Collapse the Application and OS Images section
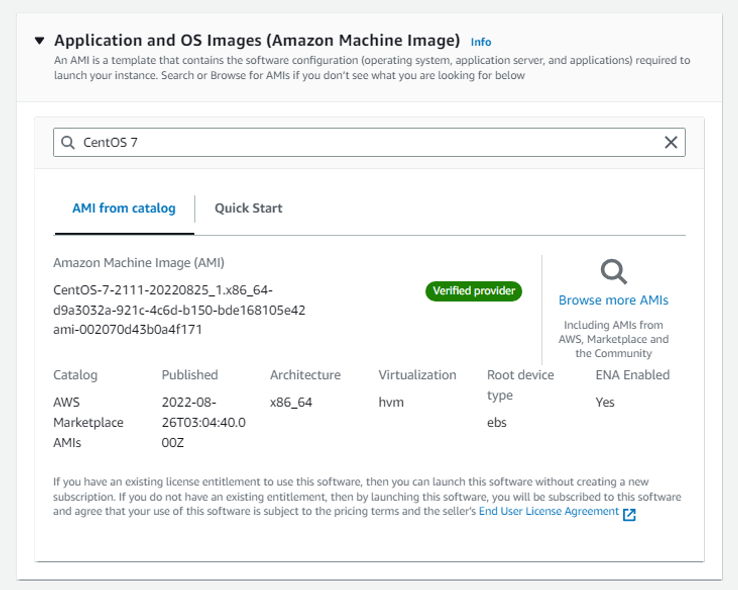The image size is (738, 590). tap(39, 41)
